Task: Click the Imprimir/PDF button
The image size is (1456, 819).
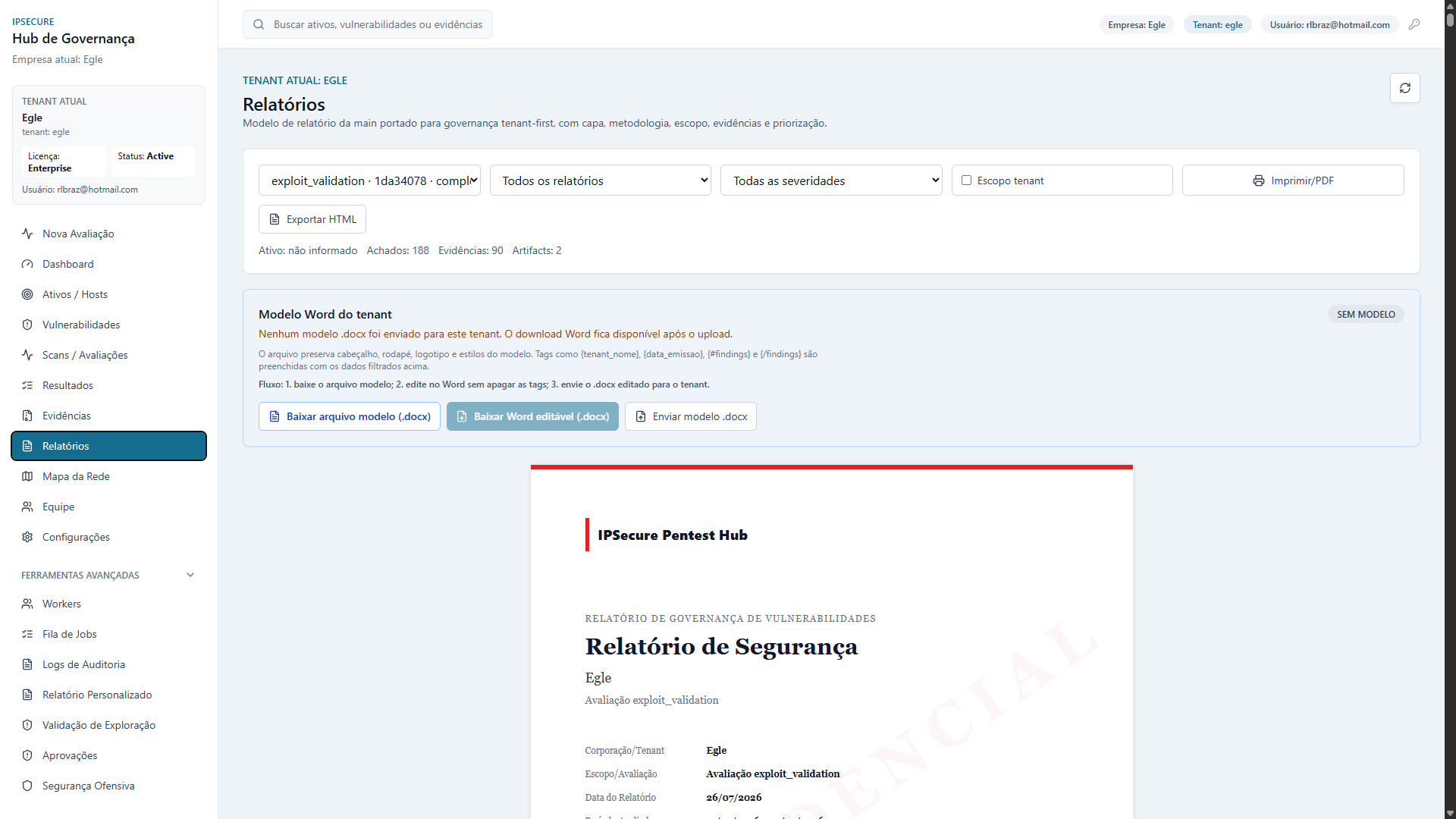Action: 1292,180
